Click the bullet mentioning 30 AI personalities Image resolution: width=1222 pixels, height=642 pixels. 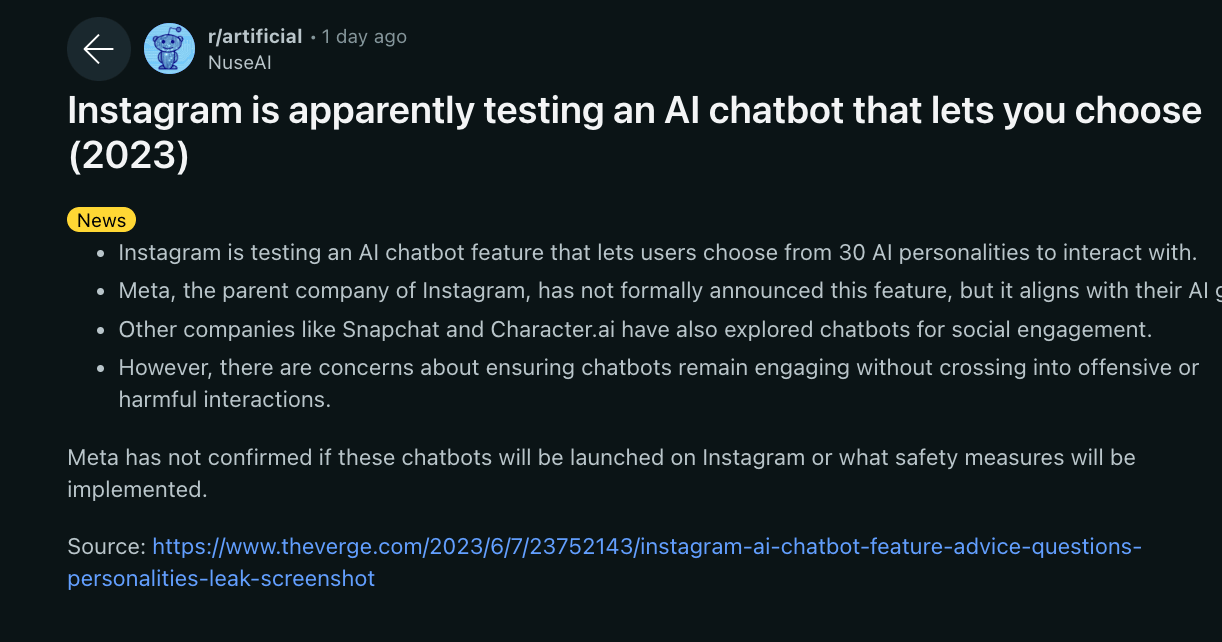657,252
